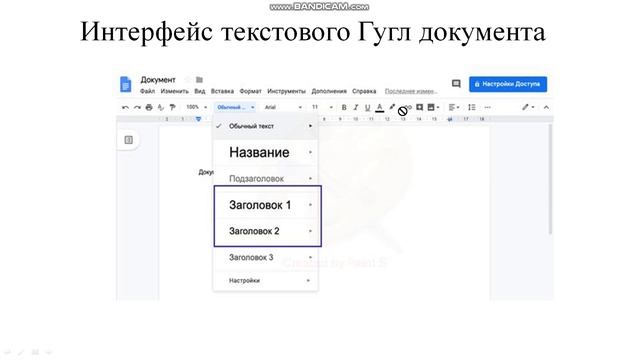Viewport: 640px width, 360px height.
Task: Expand submenu arrow beside Настройки
Action: [x=308, y=280]
